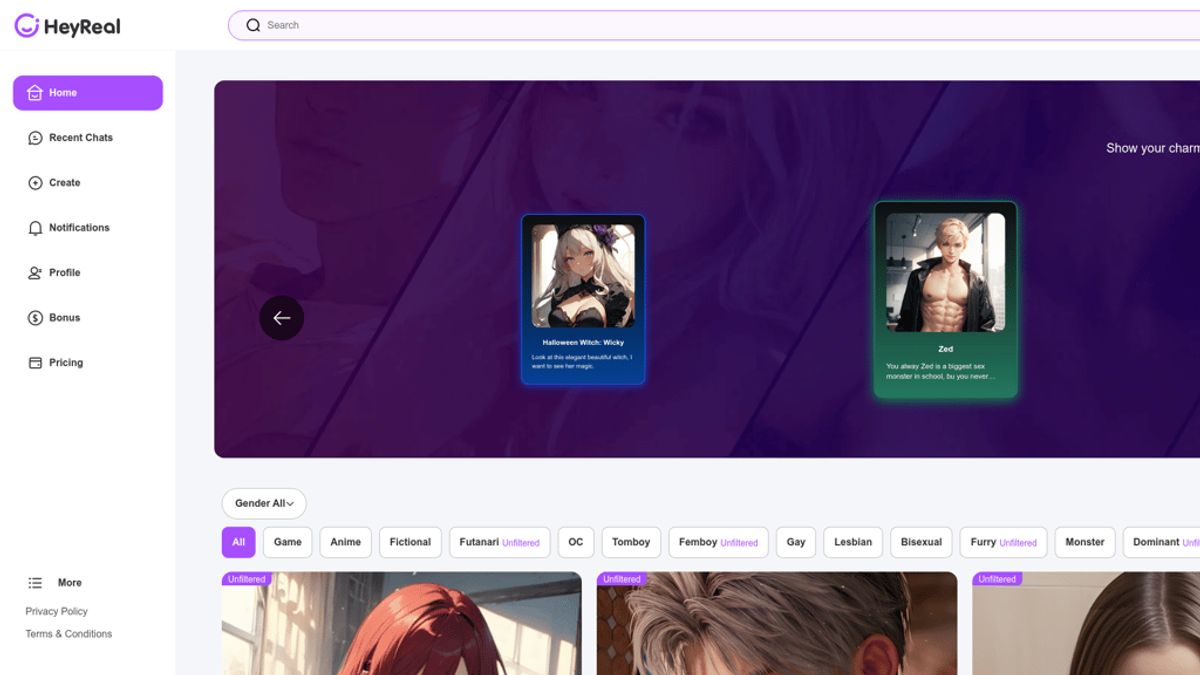The image size is (1200, 675).
Task: Open the Terms & Conditions link
Action: [x=69, y=634]
